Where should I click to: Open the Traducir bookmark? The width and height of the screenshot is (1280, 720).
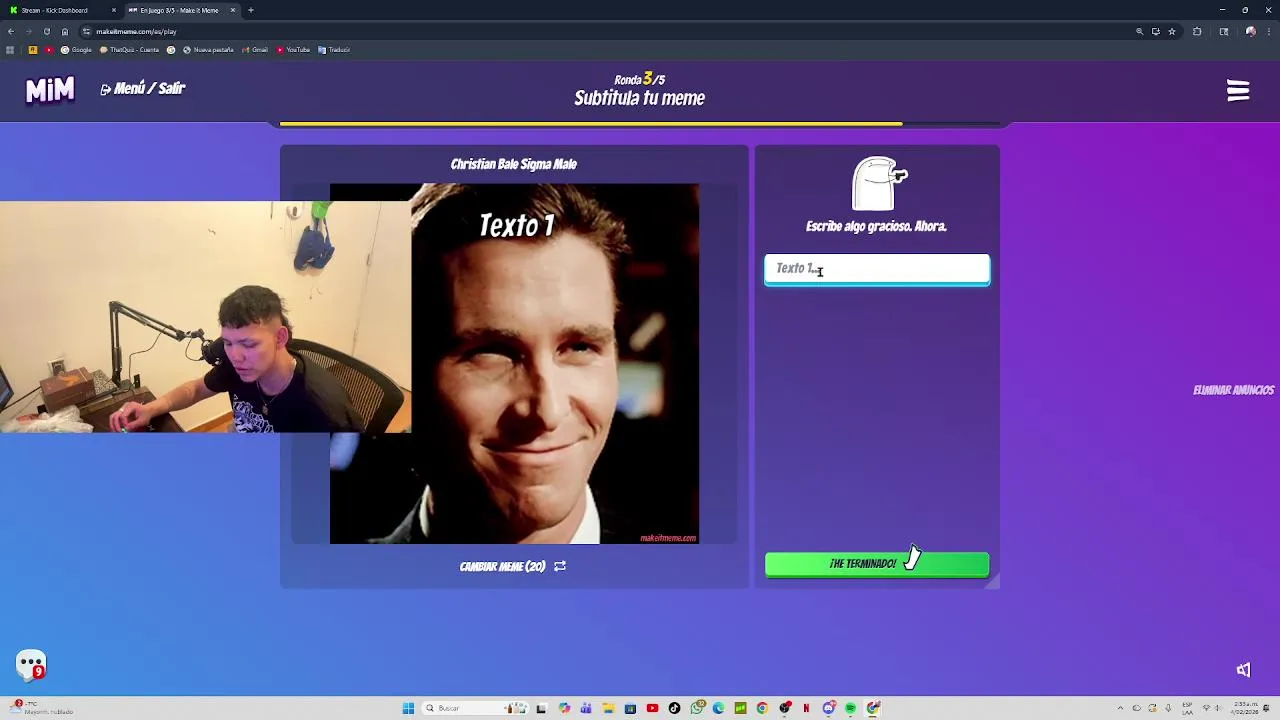coord(334,50)
